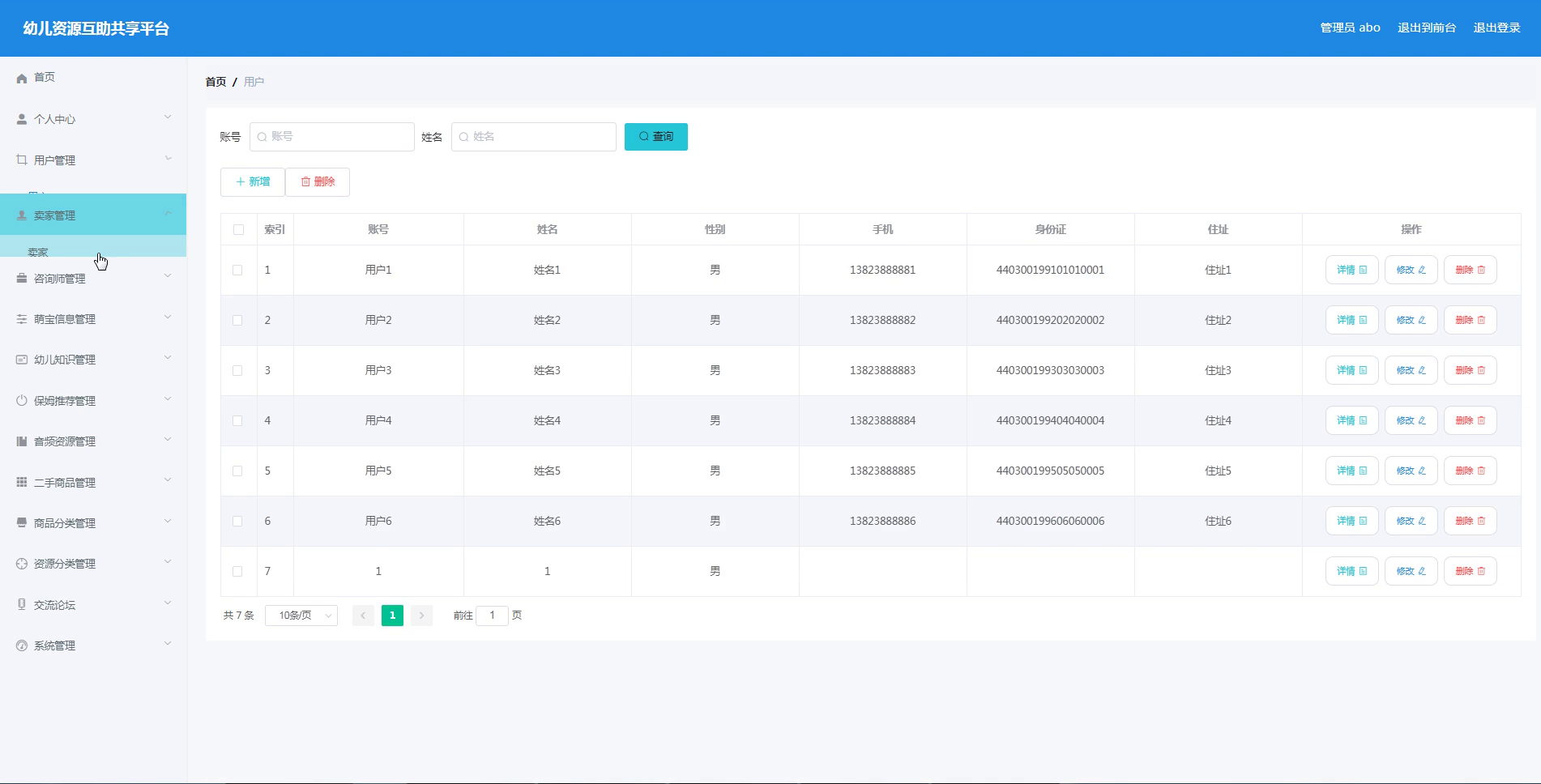Click the icon next to 商品分类管理
Screen dimensions: 1541x784
(22, 522)
